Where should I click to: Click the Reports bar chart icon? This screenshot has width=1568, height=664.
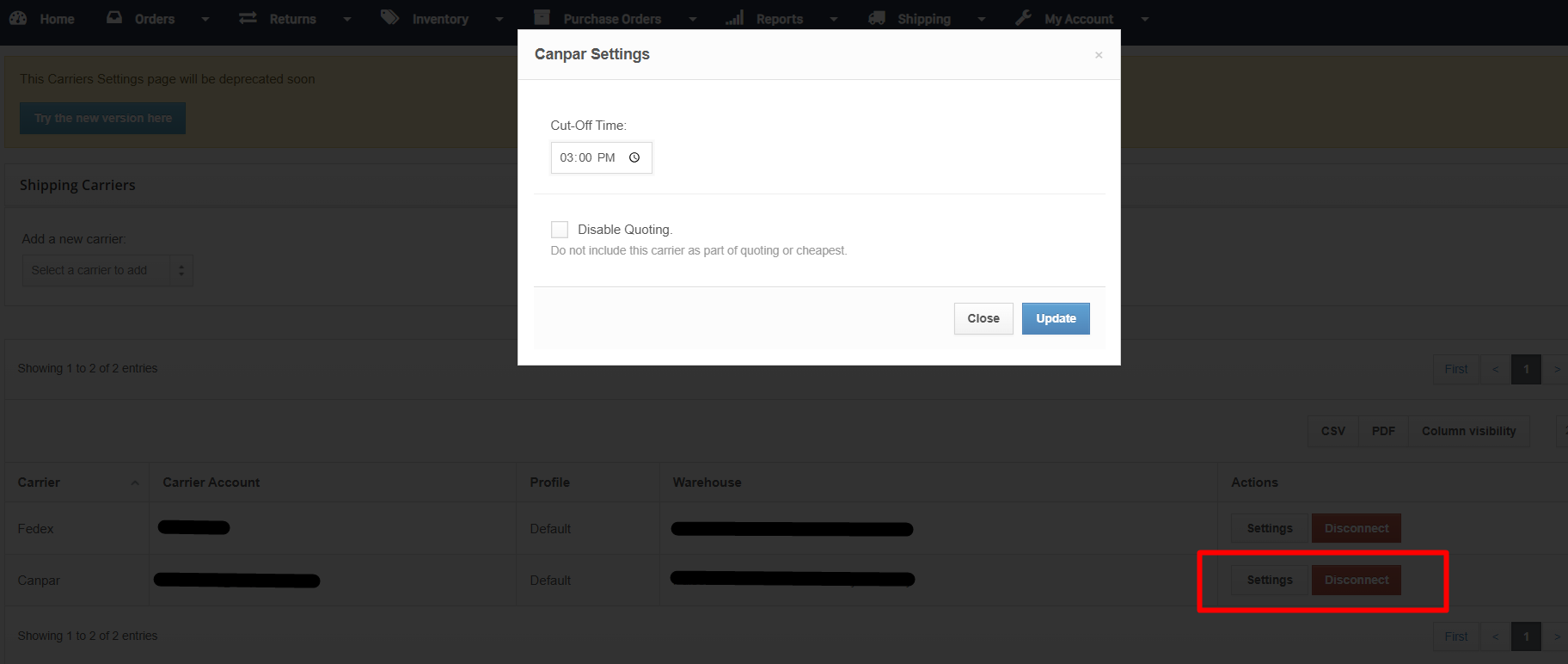tap(734, 18)
